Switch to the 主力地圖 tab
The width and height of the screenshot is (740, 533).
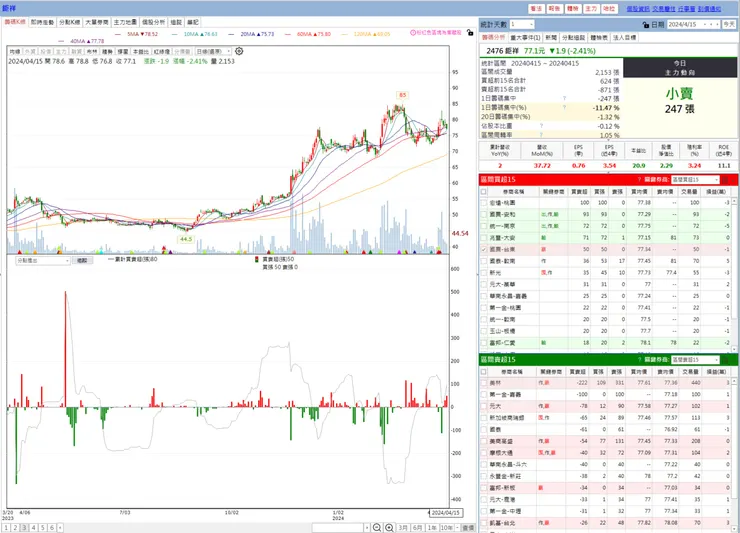tap(125, 22)
